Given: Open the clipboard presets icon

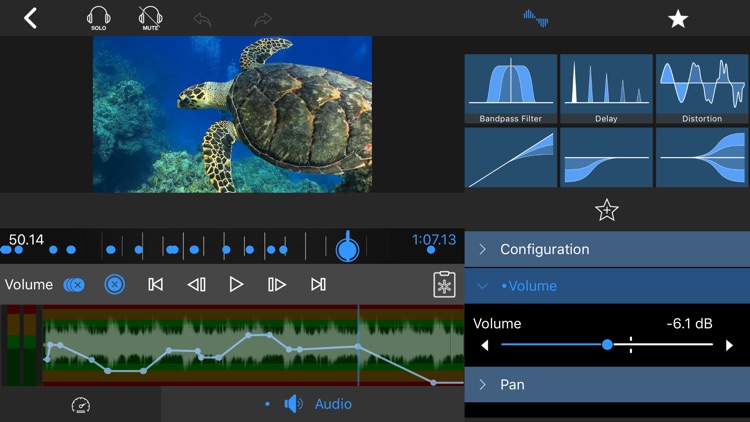Looking at the screenshot, I should tap(444, 285).
